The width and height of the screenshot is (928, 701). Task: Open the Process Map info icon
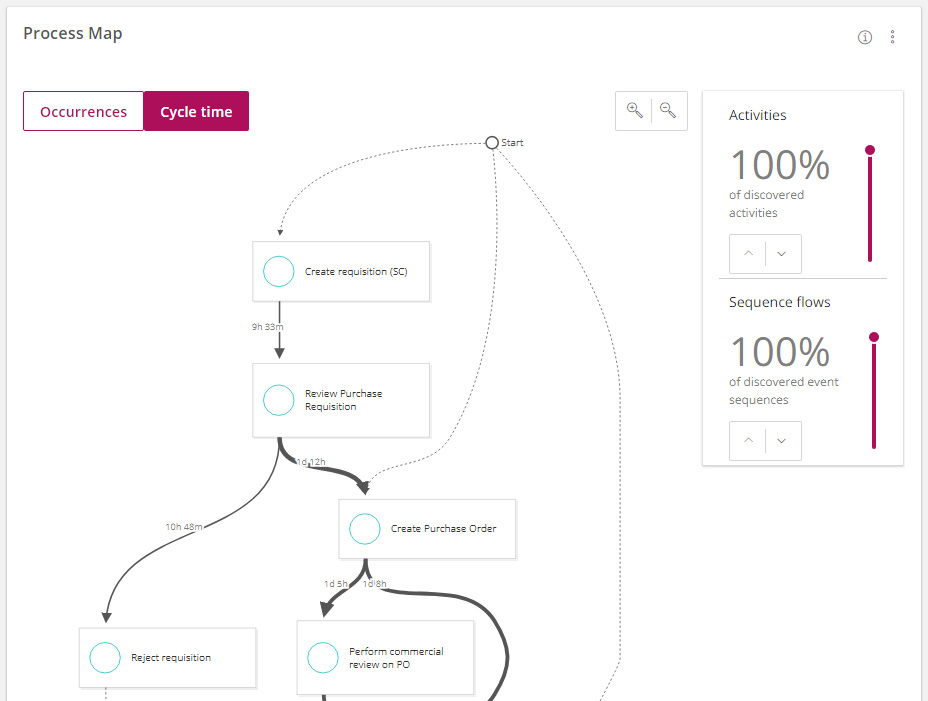[865, 37]
